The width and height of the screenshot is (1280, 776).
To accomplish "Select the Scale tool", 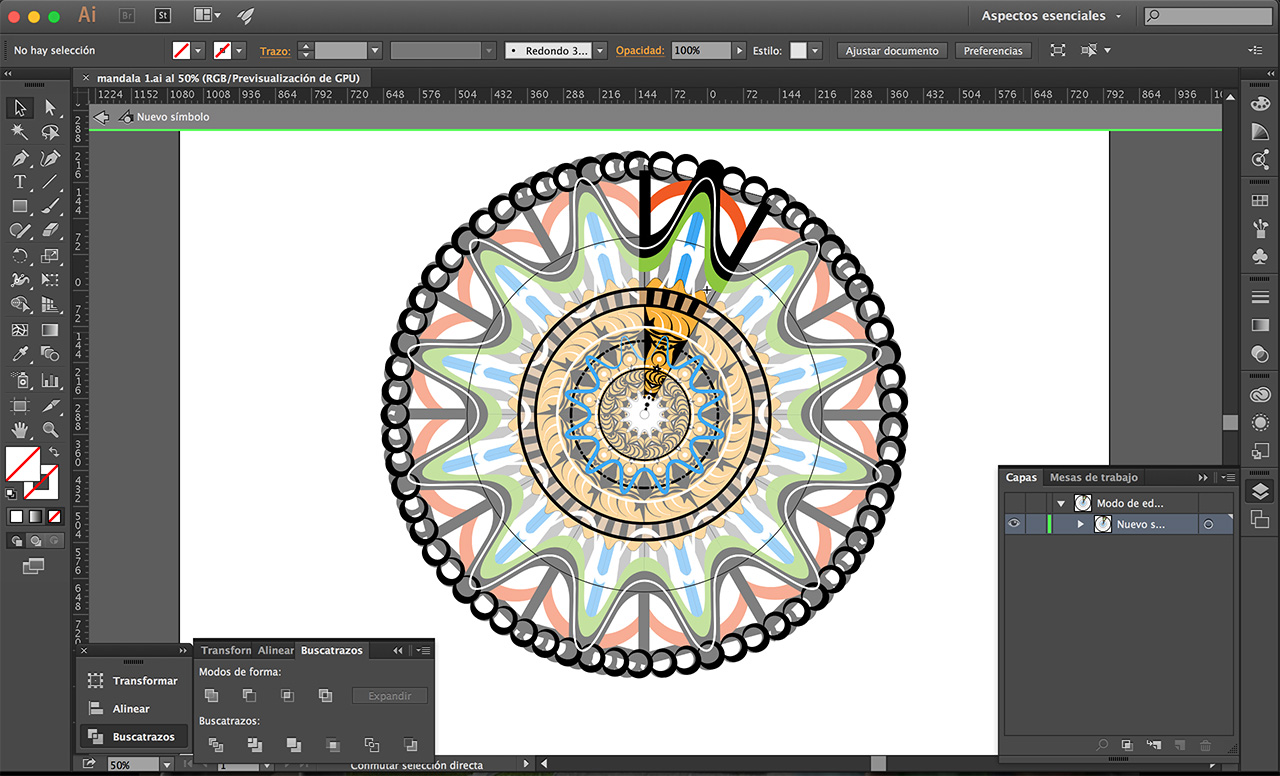I will (50, 256).
